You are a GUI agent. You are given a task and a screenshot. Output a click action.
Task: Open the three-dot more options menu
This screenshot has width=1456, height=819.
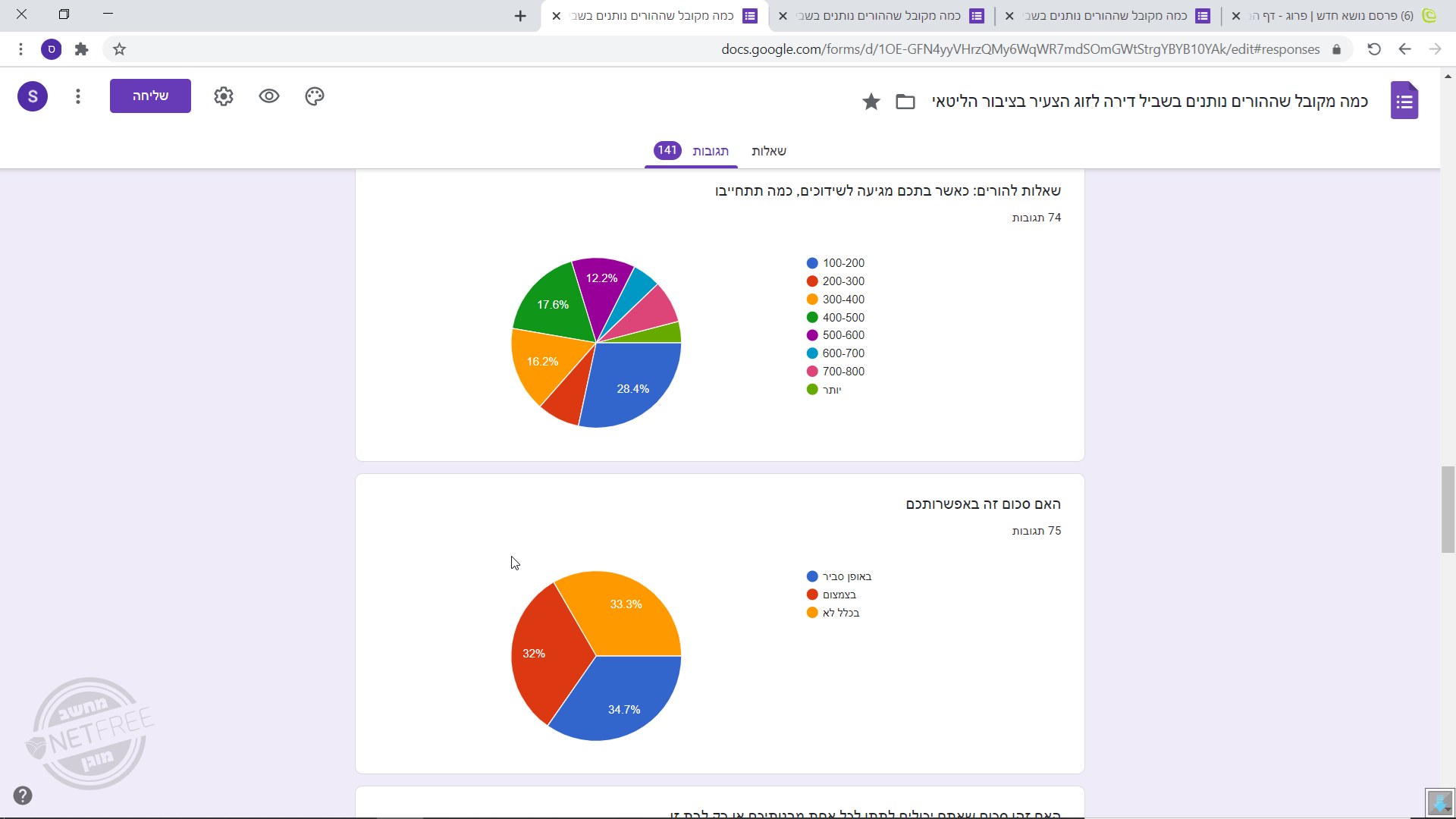78,96
